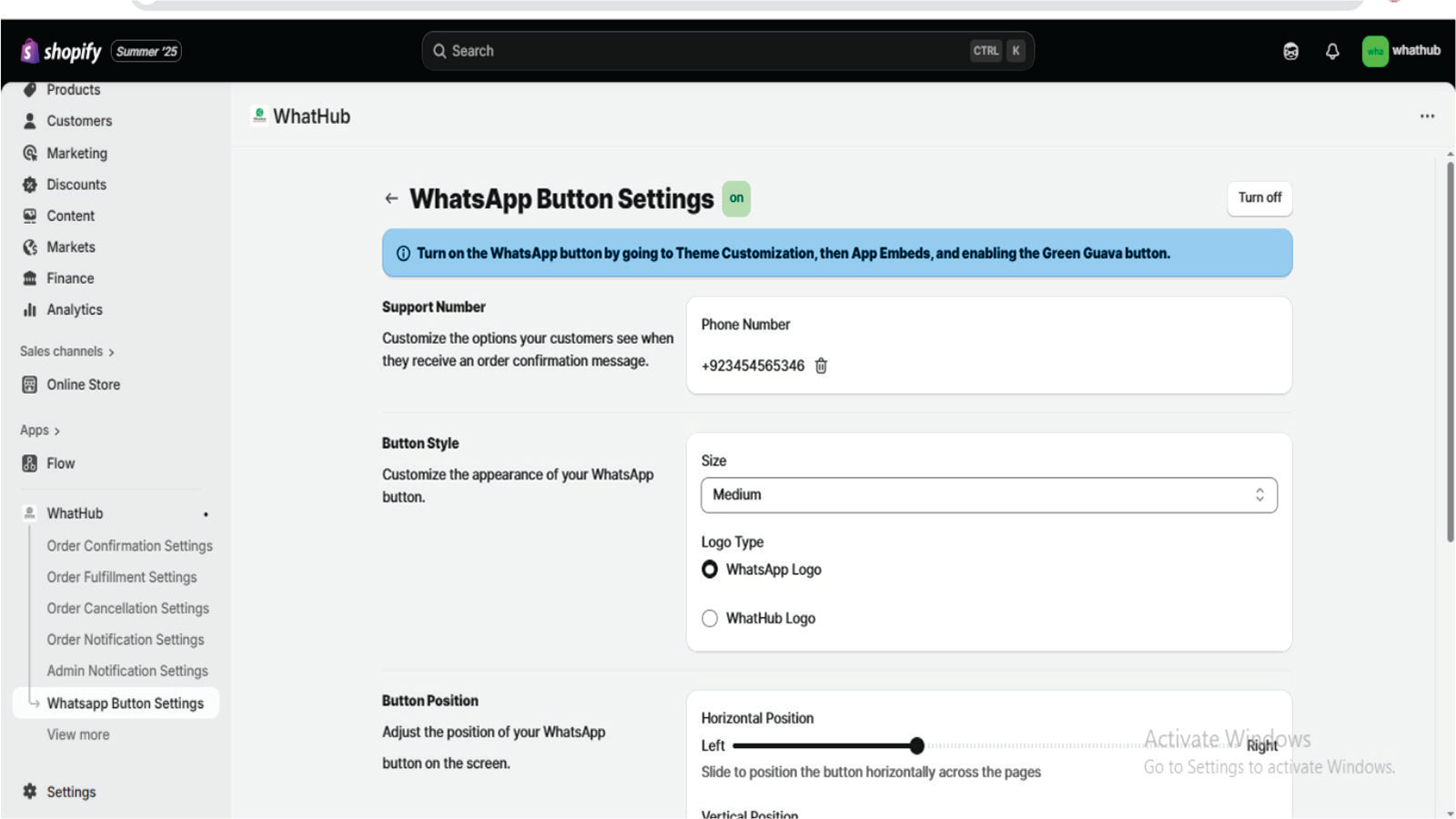Viewport: 1456px width, 819px height.
Task: Open Analytics from the sidebar
Action: (74, 309)
